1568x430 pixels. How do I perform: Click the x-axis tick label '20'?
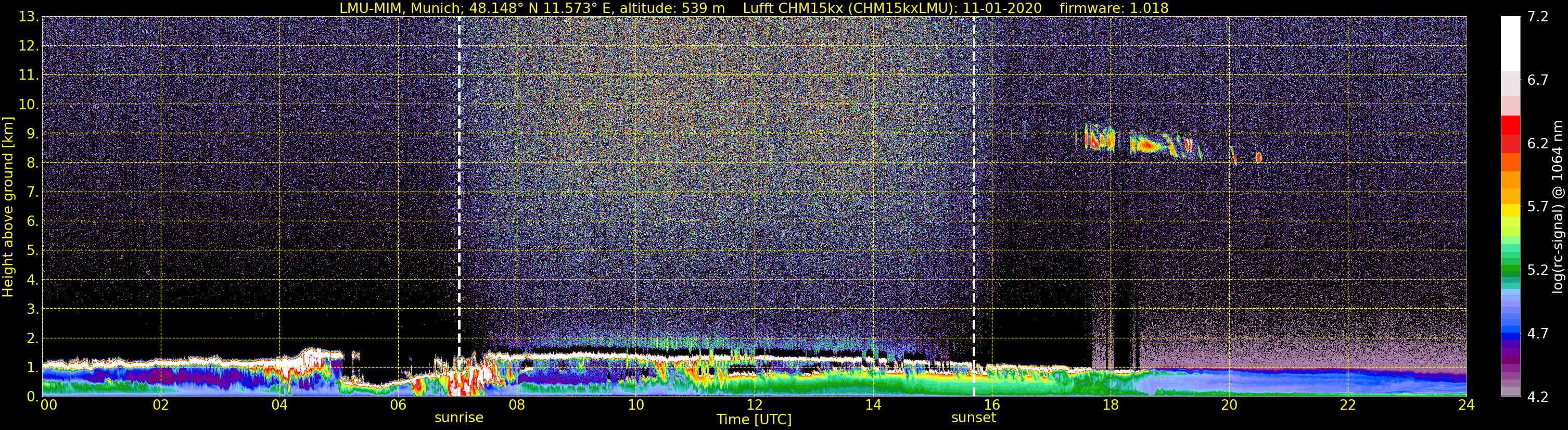(x=1229, y=405)
